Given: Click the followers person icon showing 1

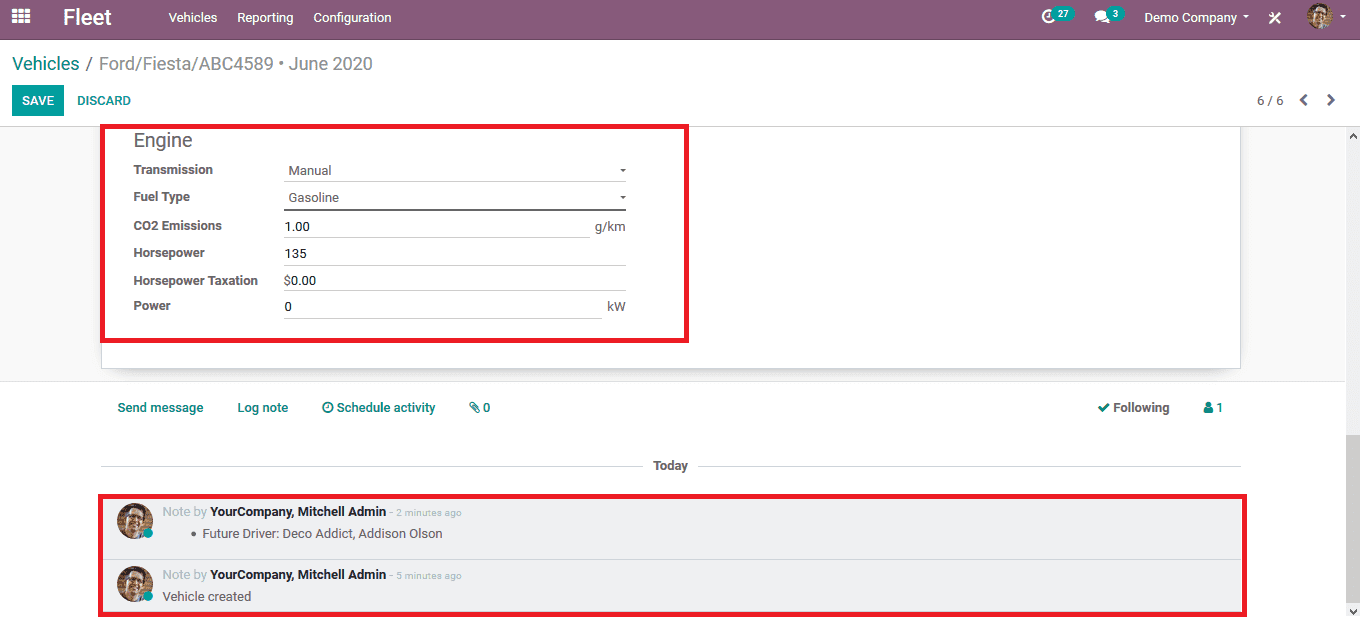Looking at the screenshot, I should (1213, 408).
